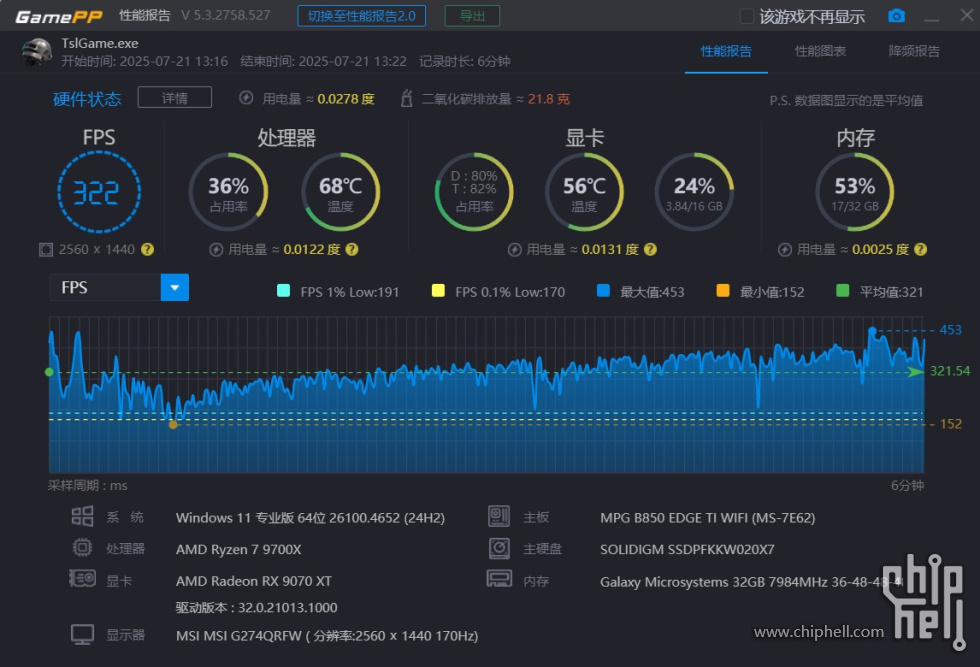Image resolution: width=980 pixels, height=667 pixels.
Task: Click the graphics card D:80% T:82% usage gauge
Action: [474, 192]
